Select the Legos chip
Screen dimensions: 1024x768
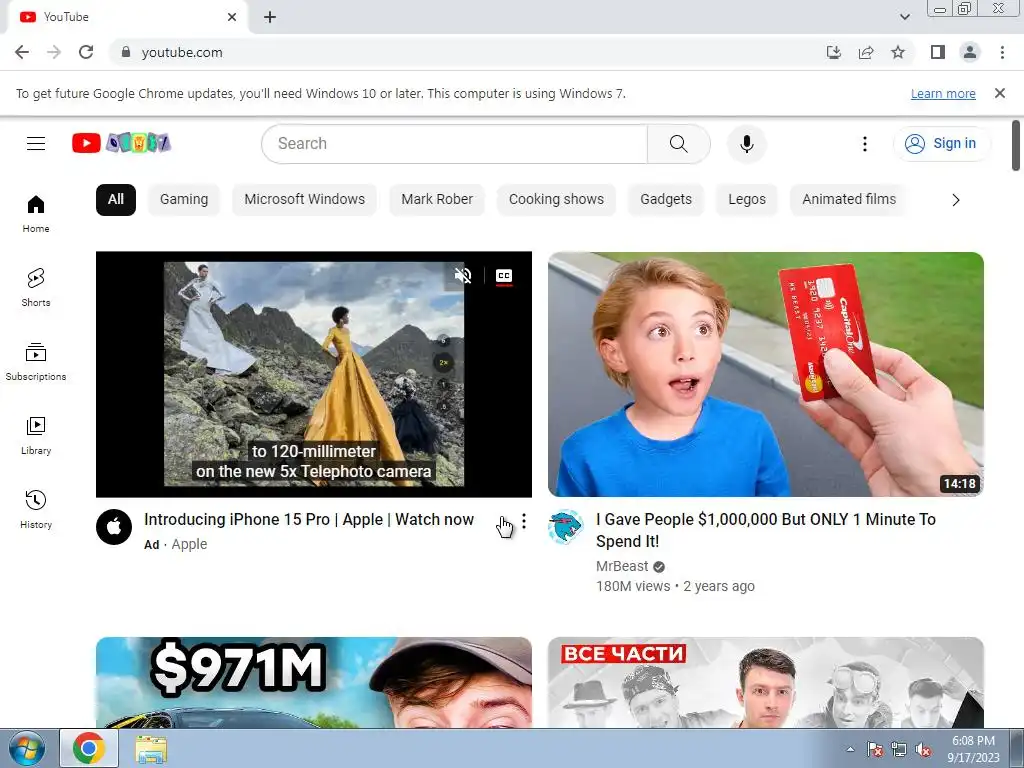[747, 199]
